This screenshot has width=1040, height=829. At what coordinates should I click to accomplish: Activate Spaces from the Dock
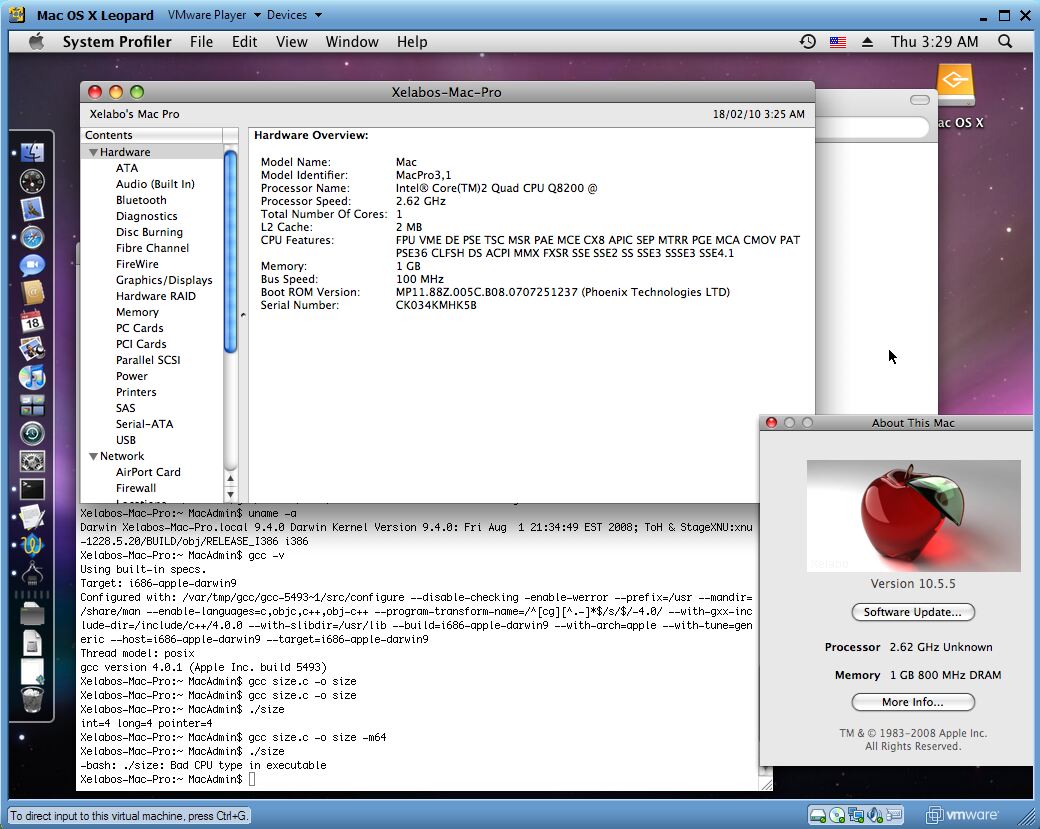pyautogui.click(x=32, y=405)
